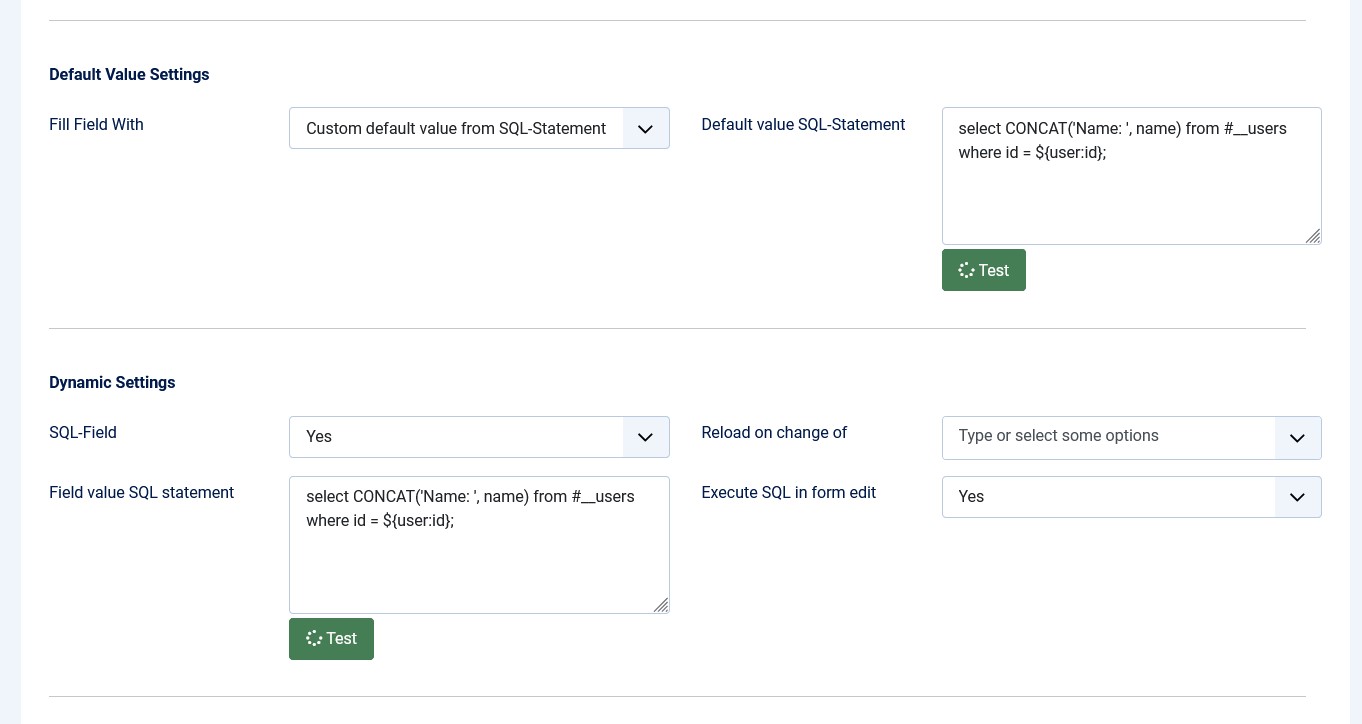Click the Type or select some options field
This screenshot has height=724, width=1362.
[1058, 436]
